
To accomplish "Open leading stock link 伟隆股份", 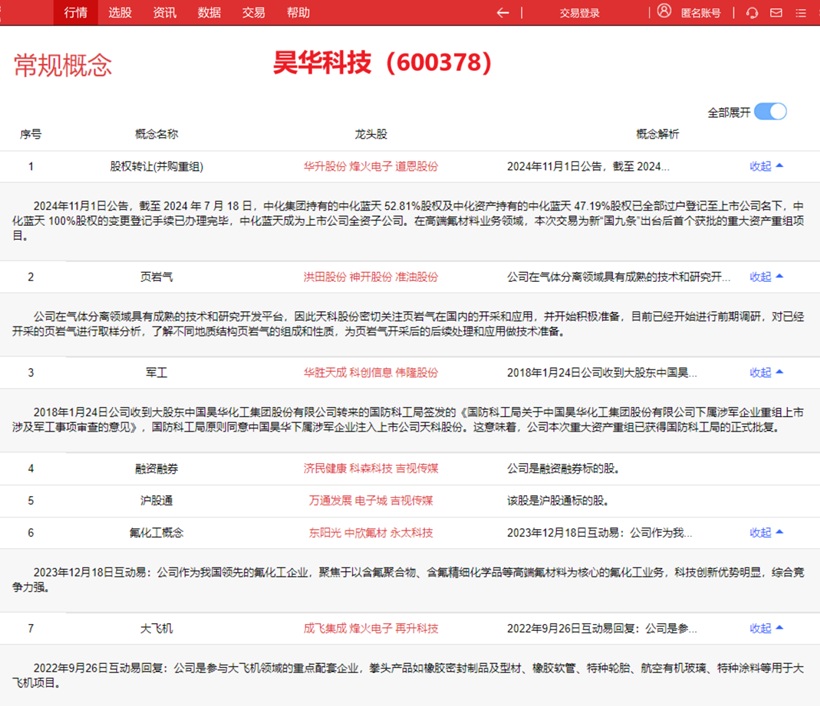I will (x=417, y=372).
